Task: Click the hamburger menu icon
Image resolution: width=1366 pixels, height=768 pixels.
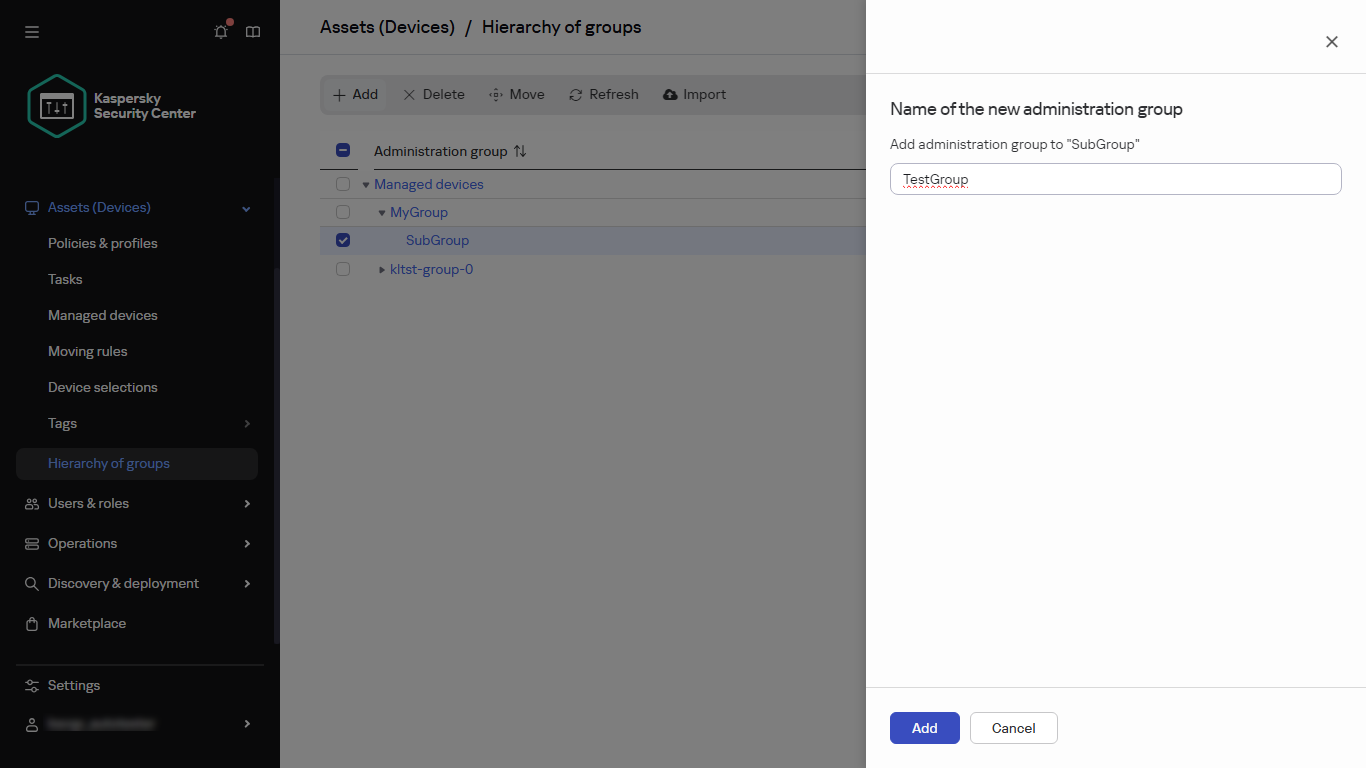Action: coord(32,32)
